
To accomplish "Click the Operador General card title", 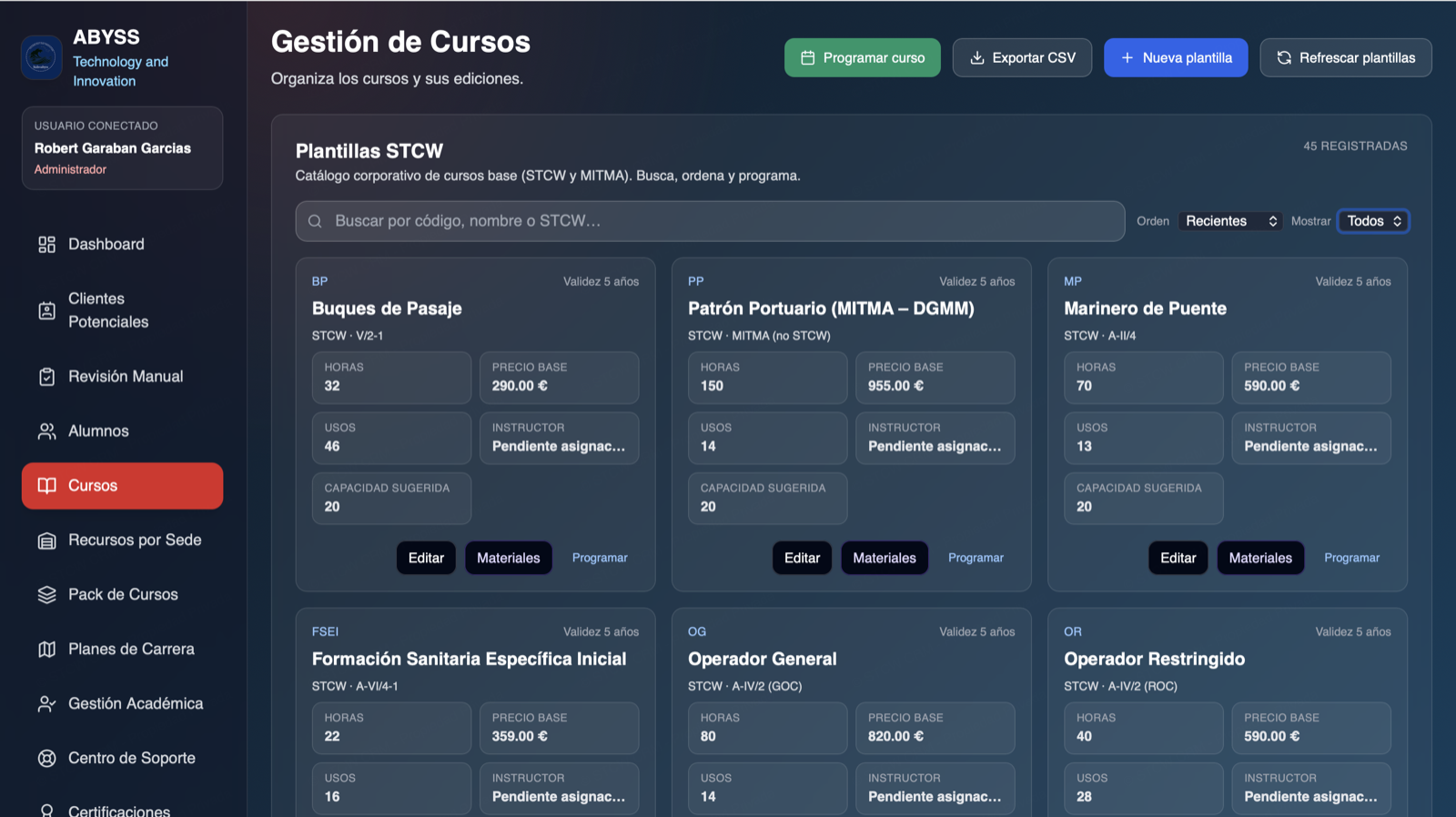I will [762, 659].
